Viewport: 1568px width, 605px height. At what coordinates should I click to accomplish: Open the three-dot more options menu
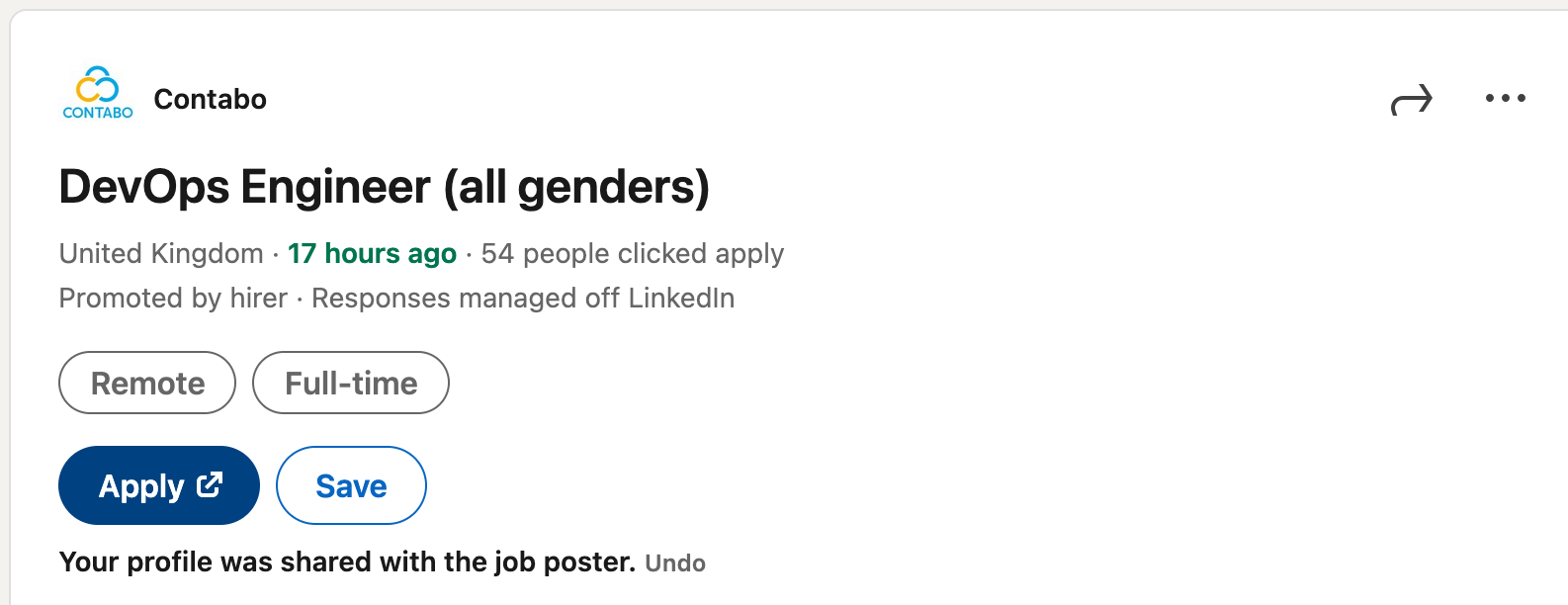[x=1505, y=99]
